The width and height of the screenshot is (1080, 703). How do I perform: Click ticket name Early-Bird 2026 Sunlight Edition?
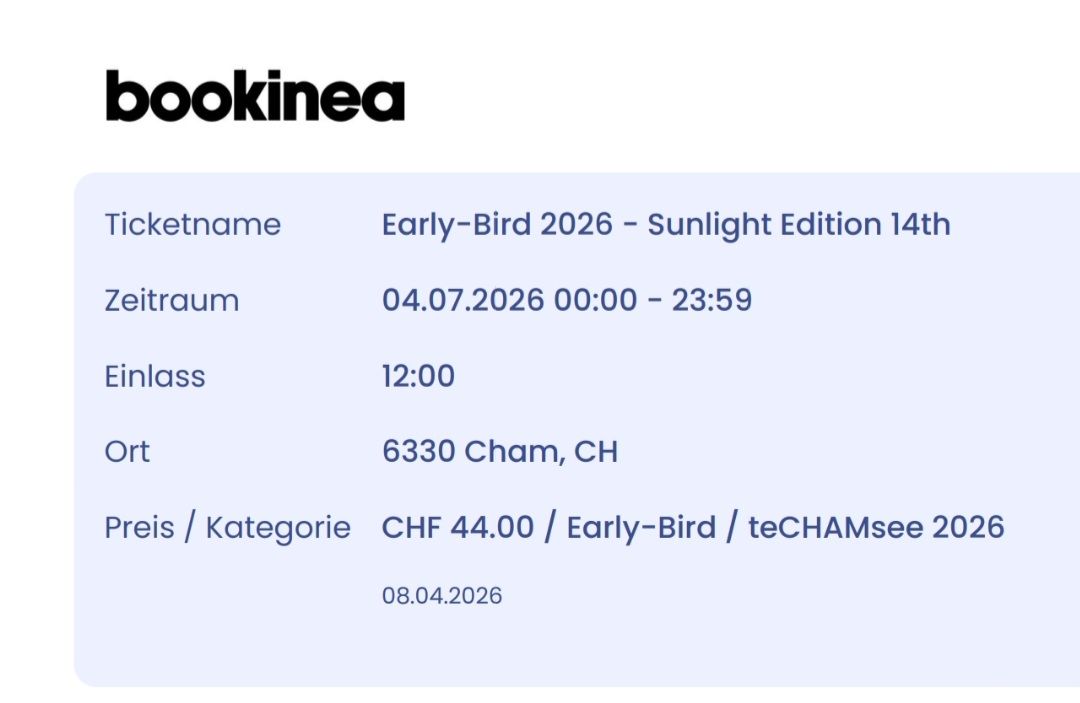coord(666,224)
